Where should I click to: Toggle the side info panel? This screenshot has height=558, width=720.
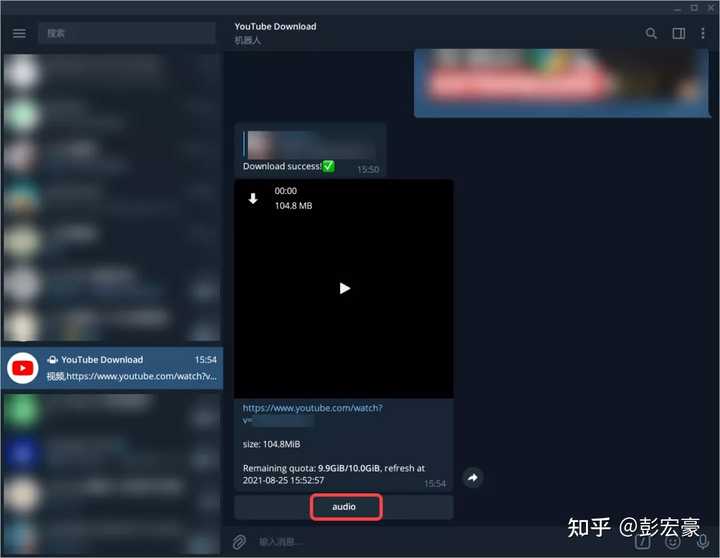(679, 34)
